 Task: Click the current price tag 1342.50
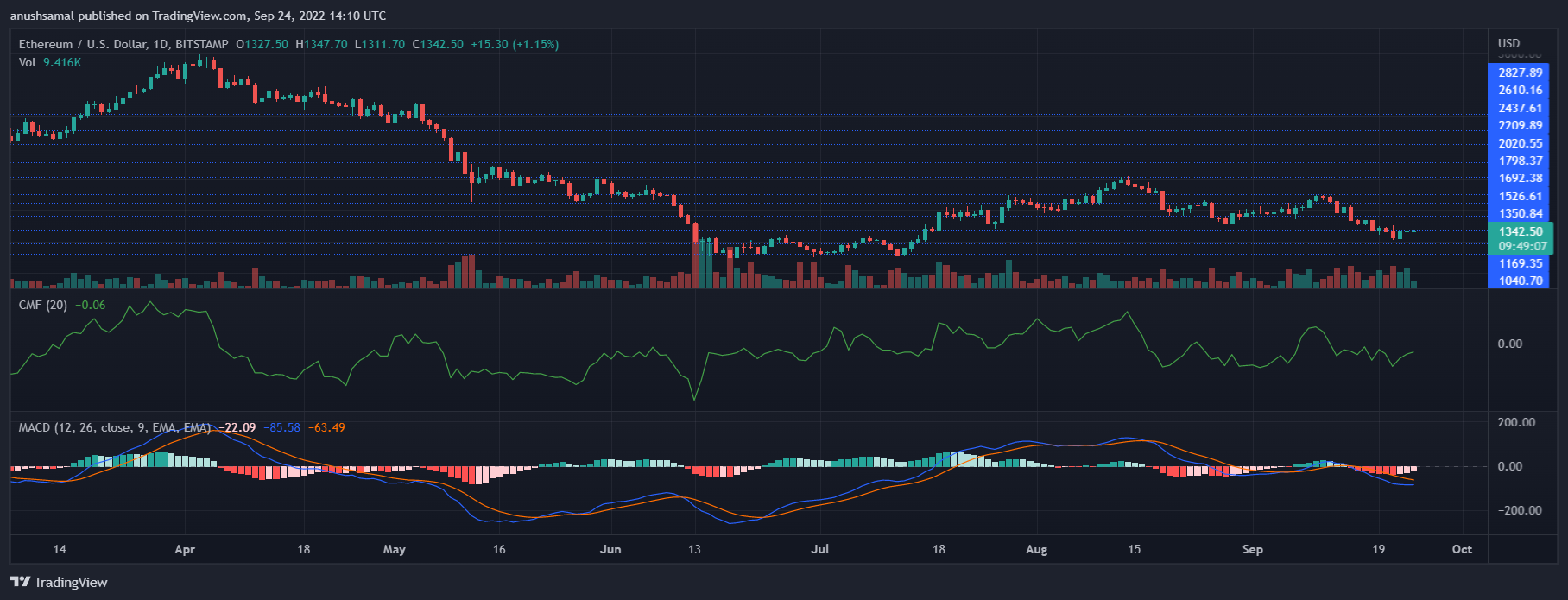click(x=1521, y=231)
